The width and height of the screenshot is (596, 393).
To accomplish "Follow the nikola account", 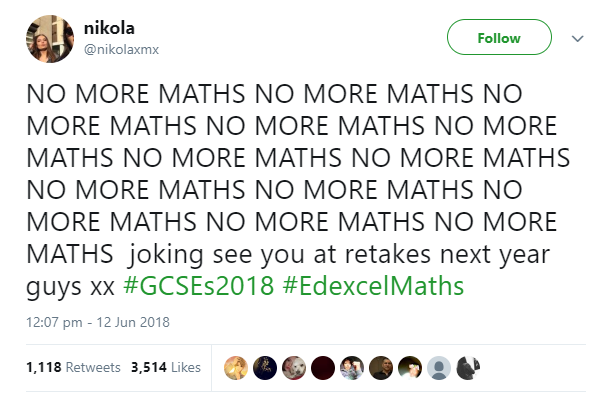I will (499, 37).
